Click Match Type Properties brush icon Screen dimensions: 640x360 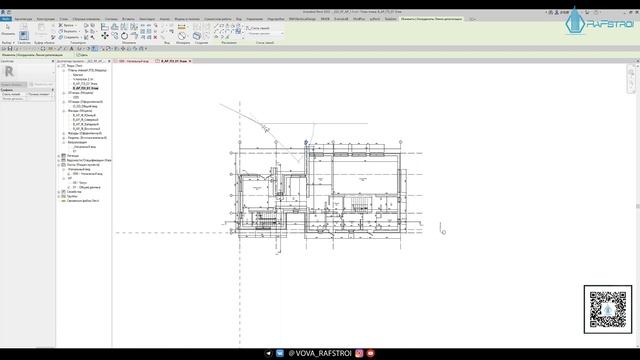53,37
